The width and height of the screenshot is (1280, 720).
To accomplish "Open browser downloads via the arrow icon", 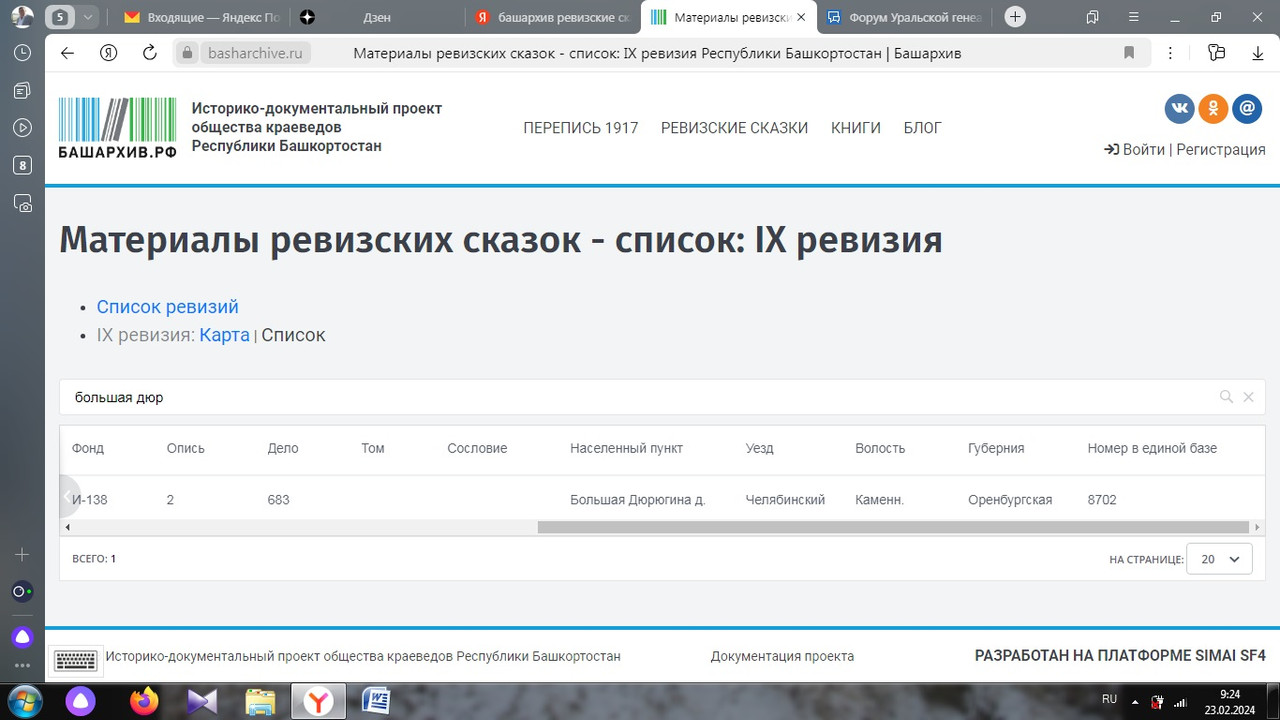I will [1257, 53].
